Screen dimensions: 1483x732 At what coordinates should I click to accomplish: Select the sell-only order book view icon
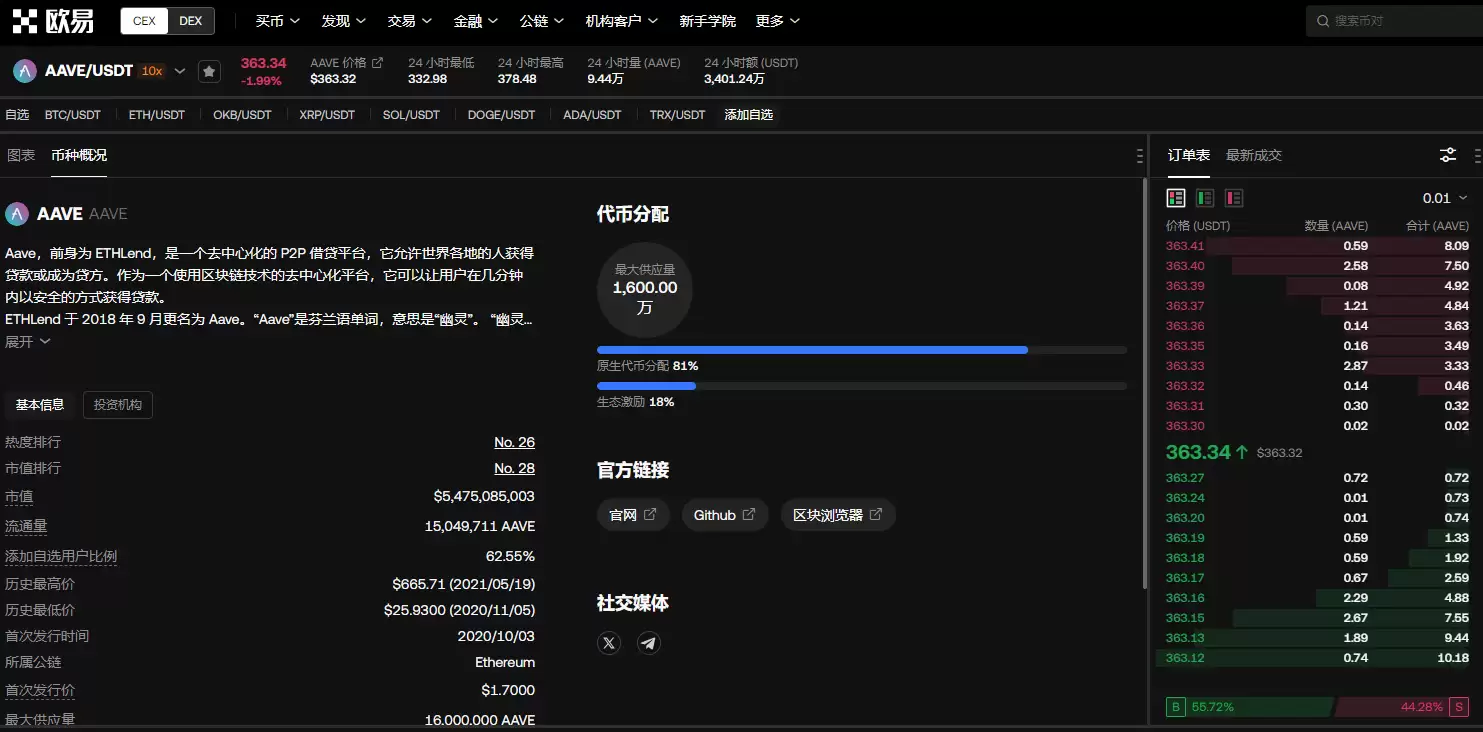pyautogui.click(x=1234, y=198)
